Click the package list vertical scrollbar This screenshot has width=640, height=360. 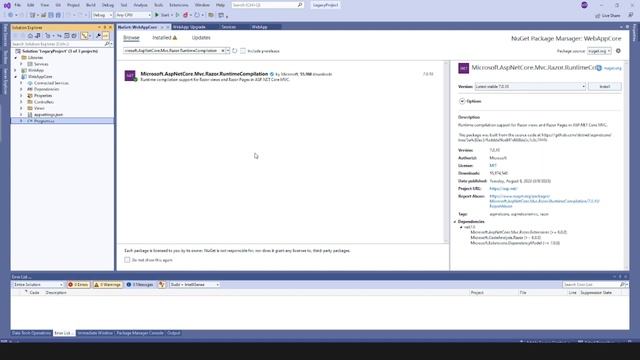(x=446, y=152)
